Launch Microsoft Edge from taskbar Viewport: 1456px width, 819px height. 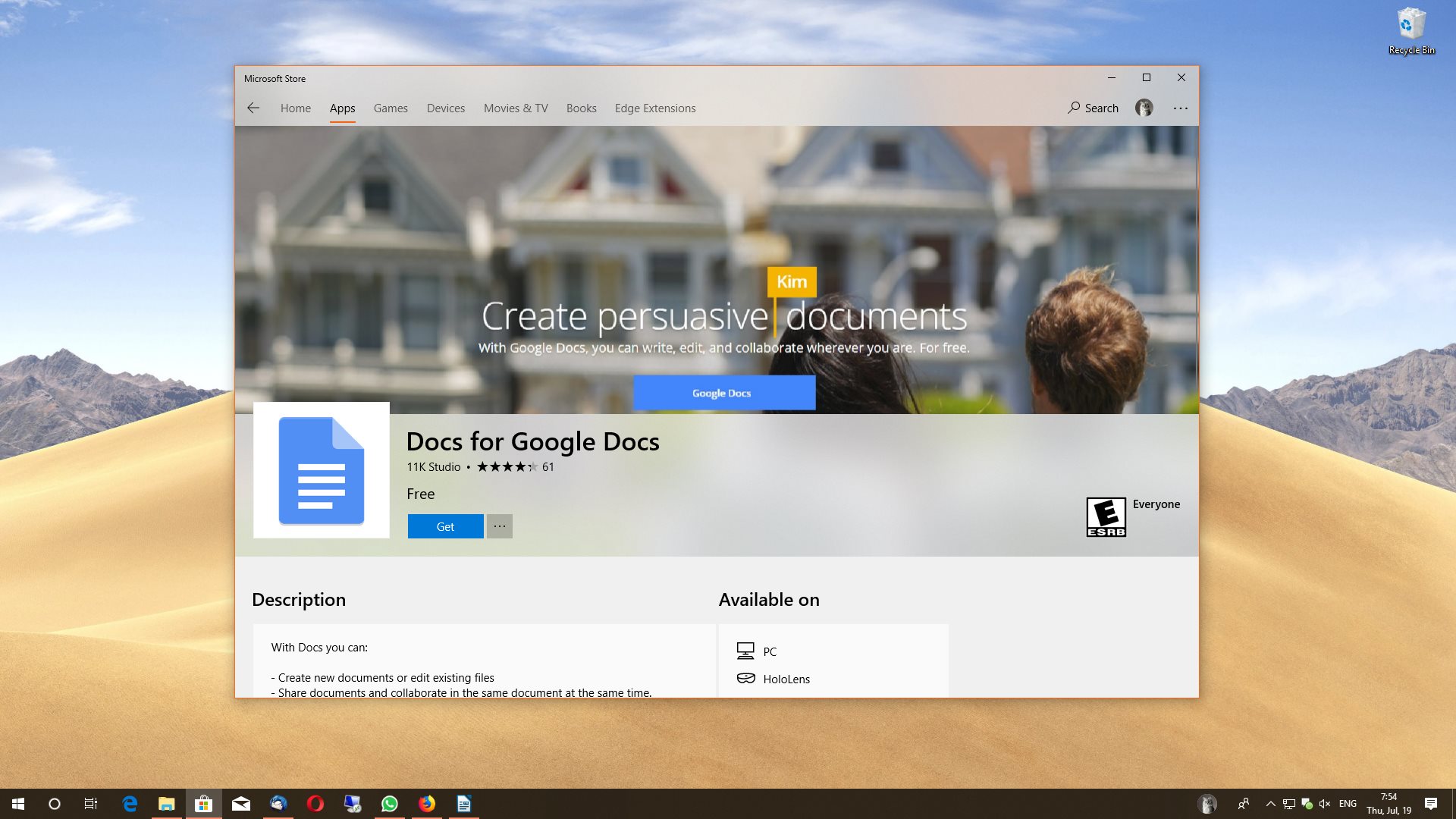pyautogui.click(x=130, y=804)
